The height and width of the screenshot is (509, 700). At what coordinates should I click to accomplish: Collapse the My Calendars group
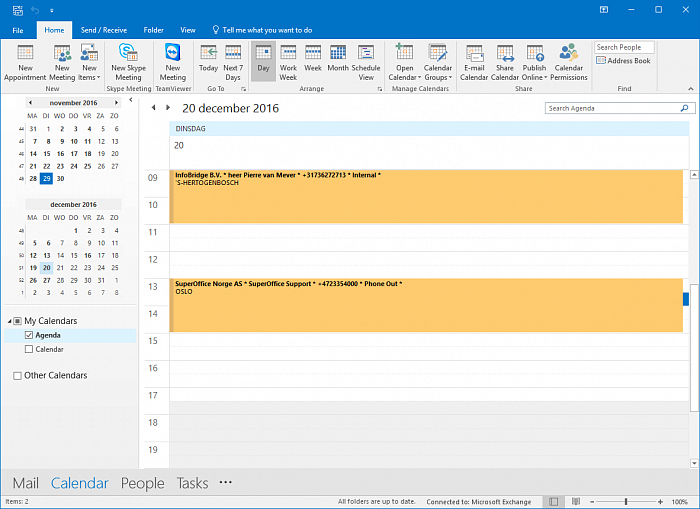click(x=8, y=321)
